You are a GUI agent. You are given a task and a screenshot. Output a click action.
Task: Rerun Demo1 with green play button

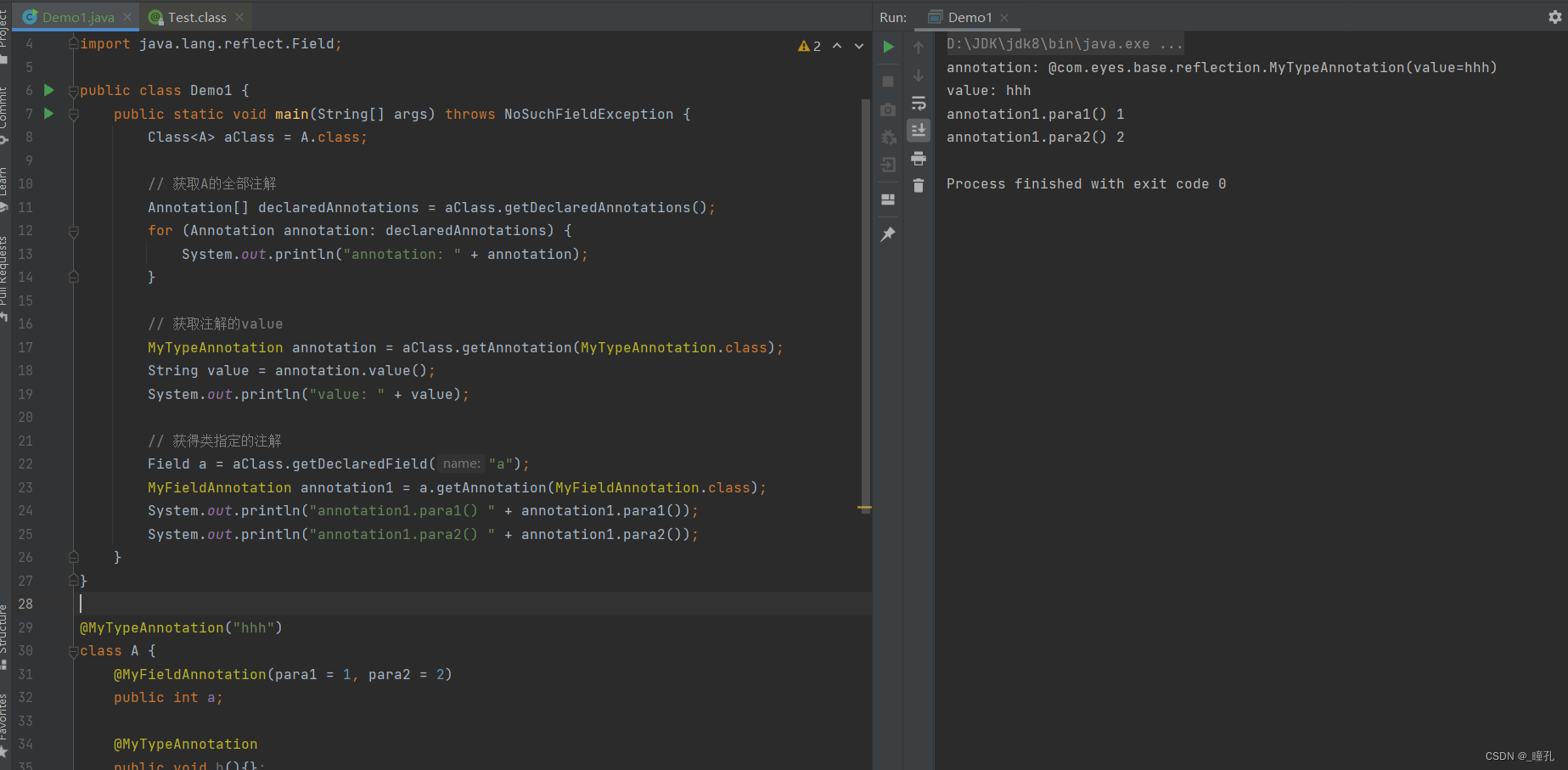coord(888,48)
